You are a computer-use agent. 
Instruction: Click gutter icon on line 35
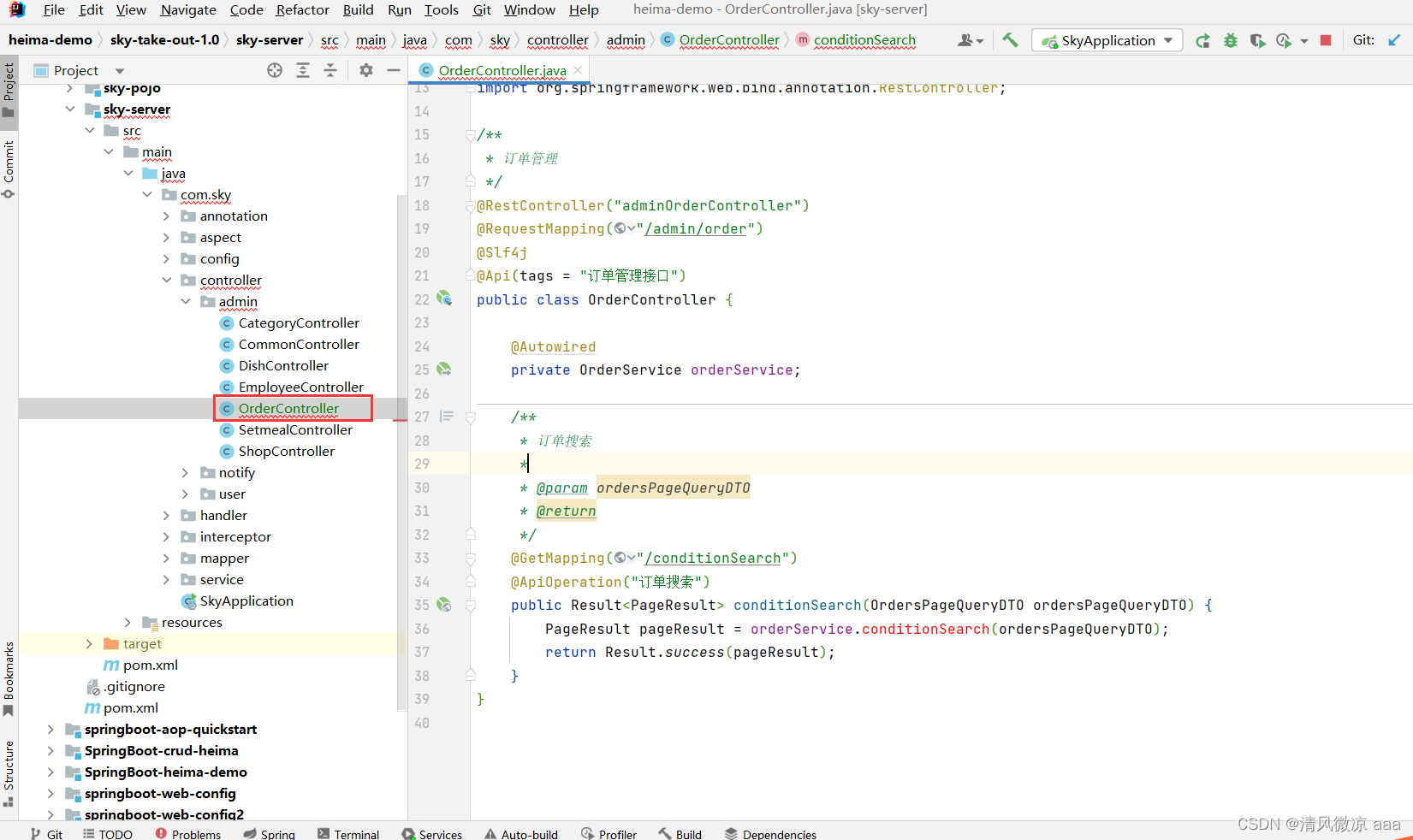pos(444,605)
